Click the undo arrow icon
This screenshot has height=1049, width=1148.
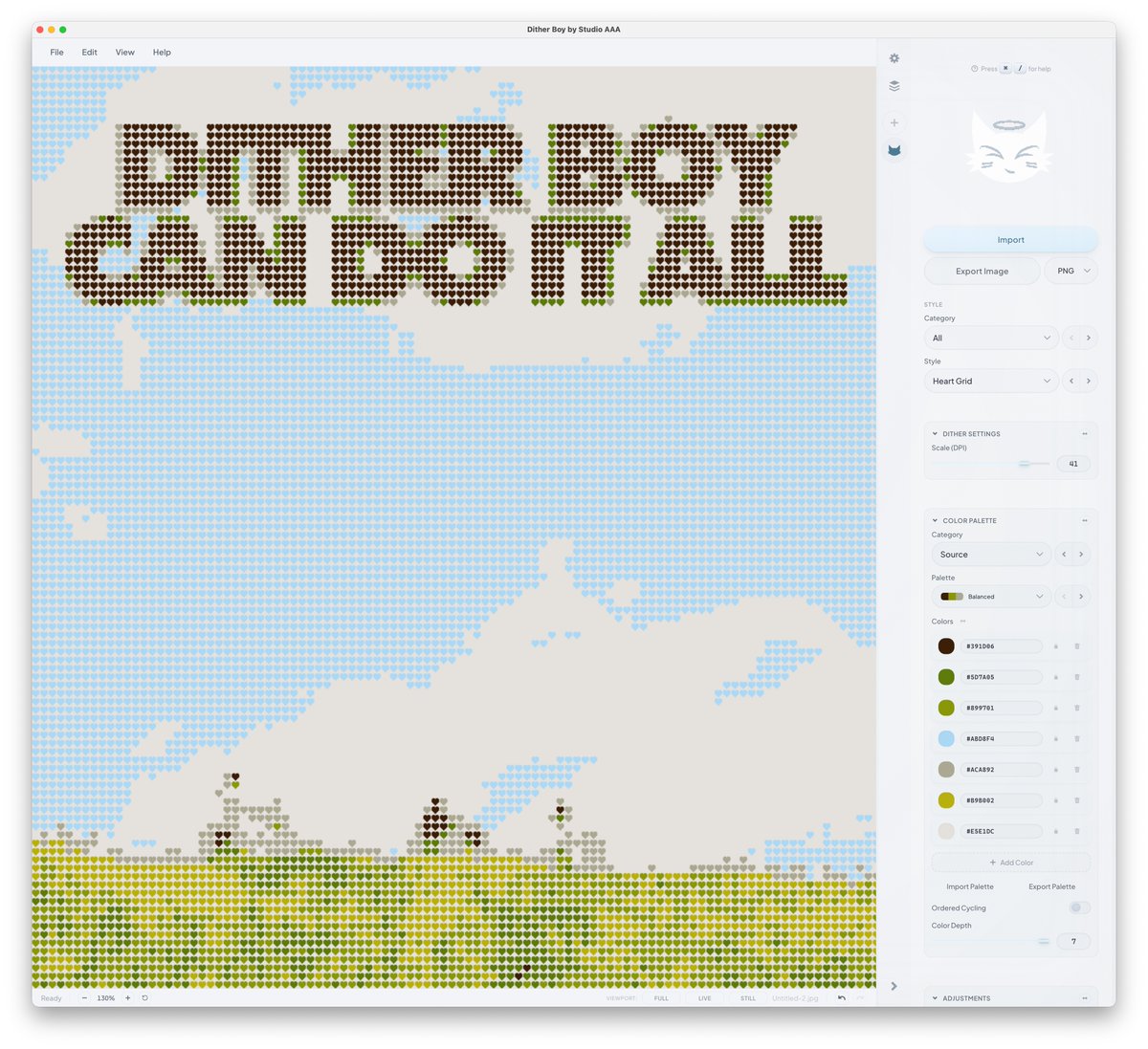842,997
